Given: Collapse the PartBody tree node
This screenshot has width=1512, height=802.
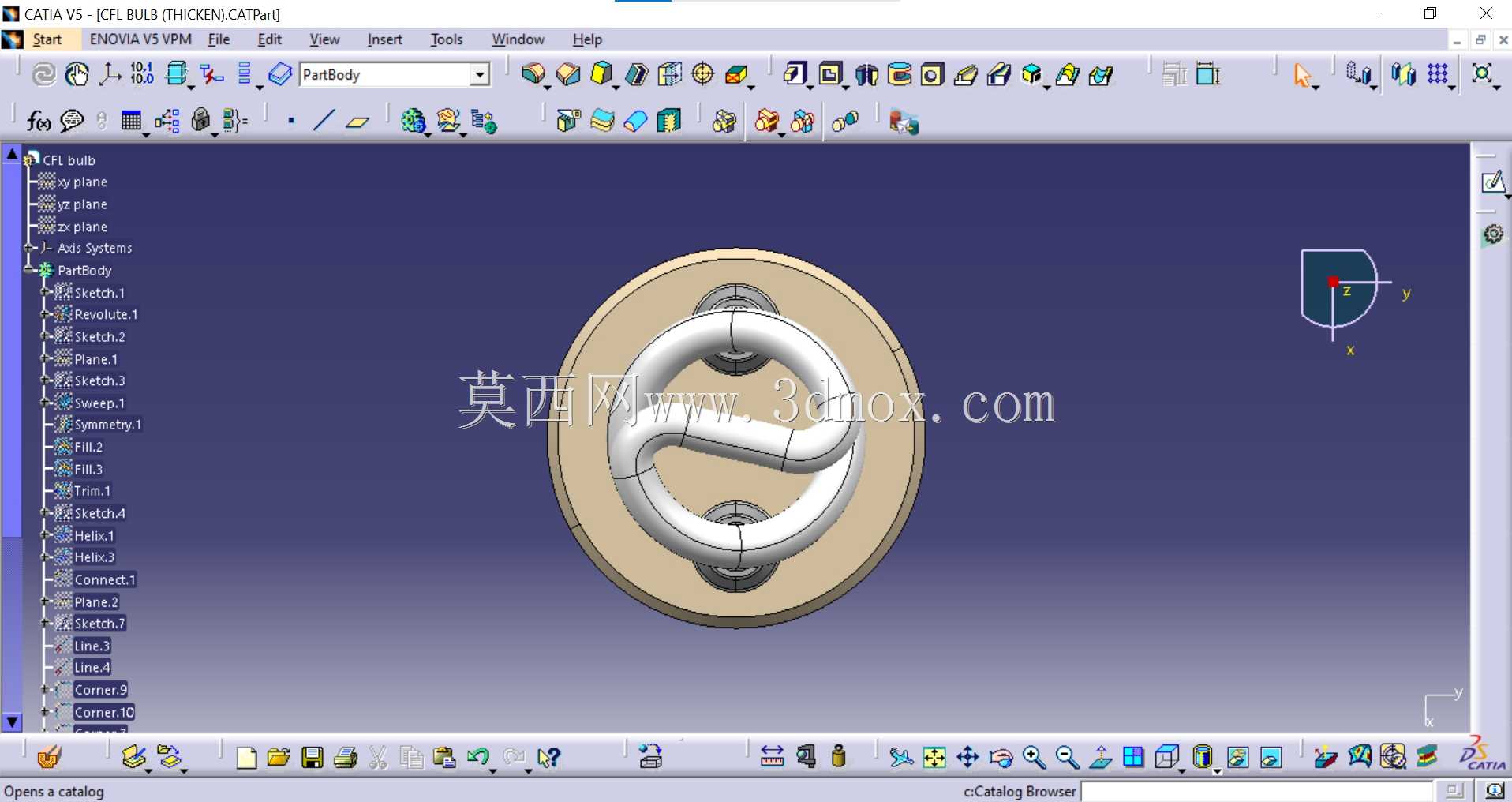Looking at the screenshot, I should [29, 270].
